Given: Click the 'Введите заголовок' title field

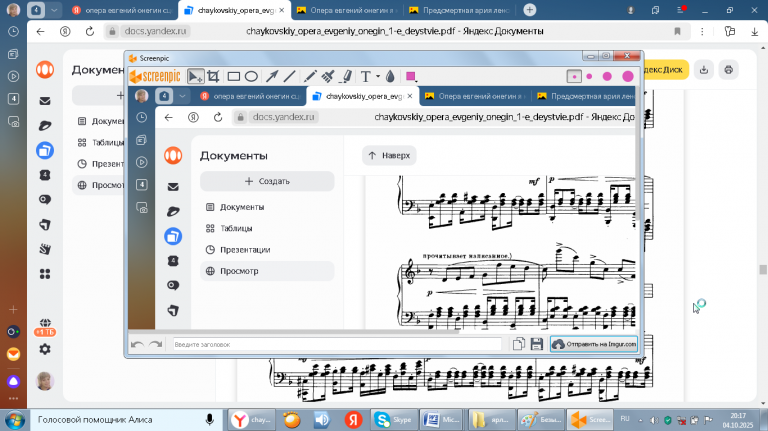Looking at the screenshot, I should click(337, 344).
